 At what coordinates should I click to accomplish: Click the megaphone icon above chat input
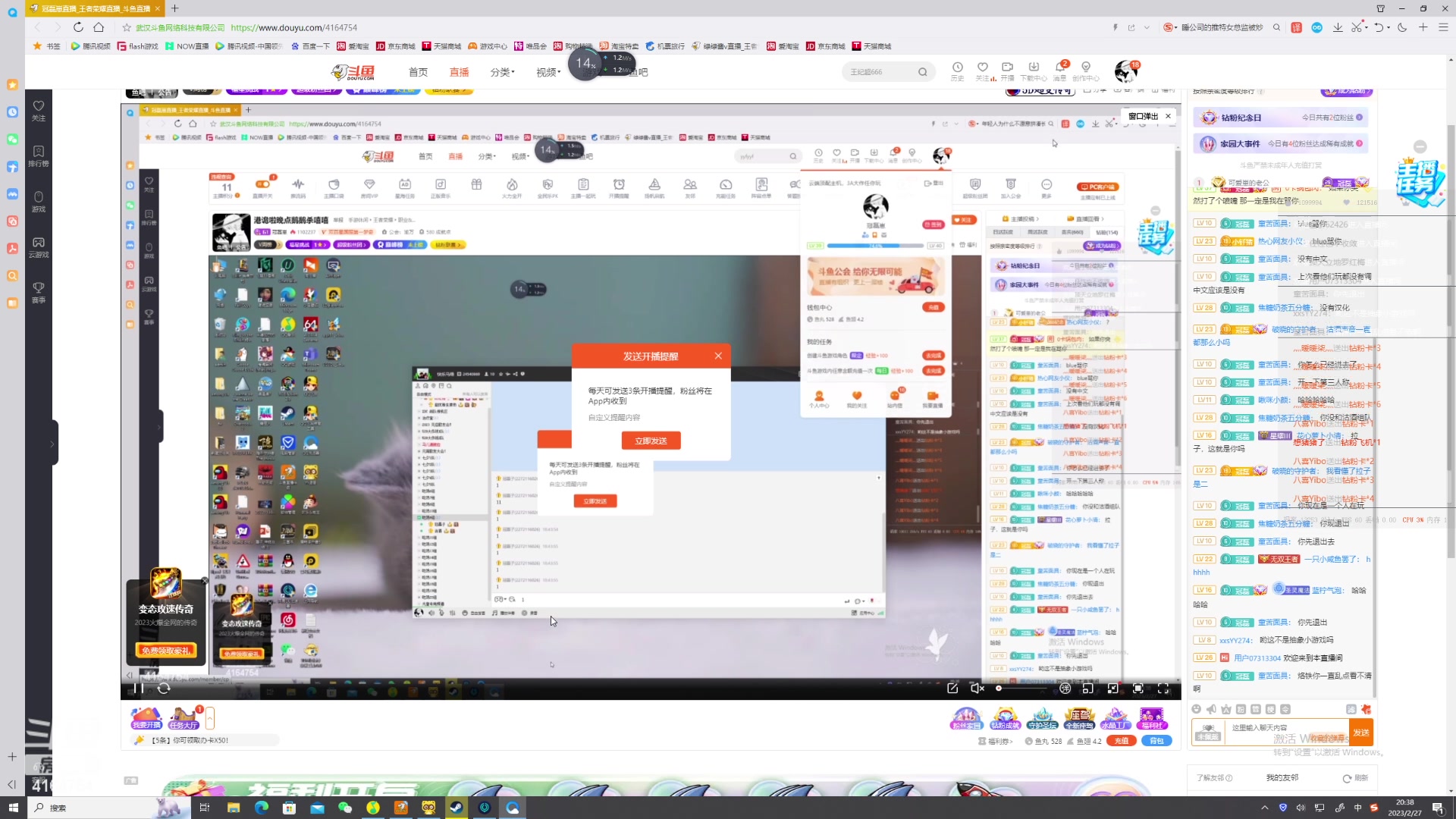point(1211,709)
